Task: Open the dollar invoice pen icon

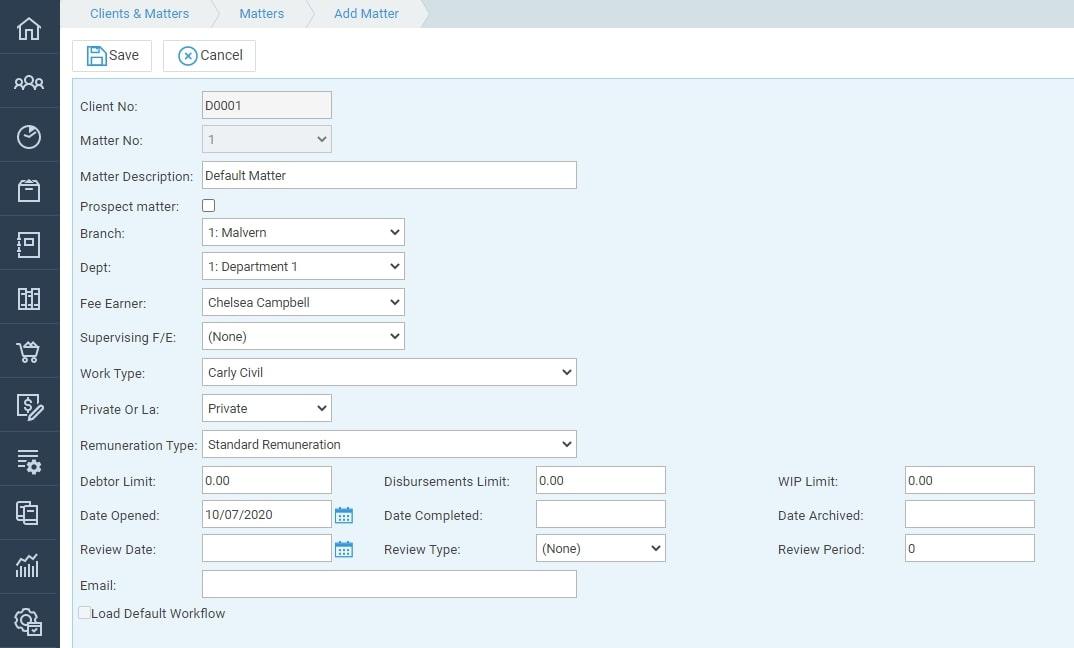Action: coord(29,406)
